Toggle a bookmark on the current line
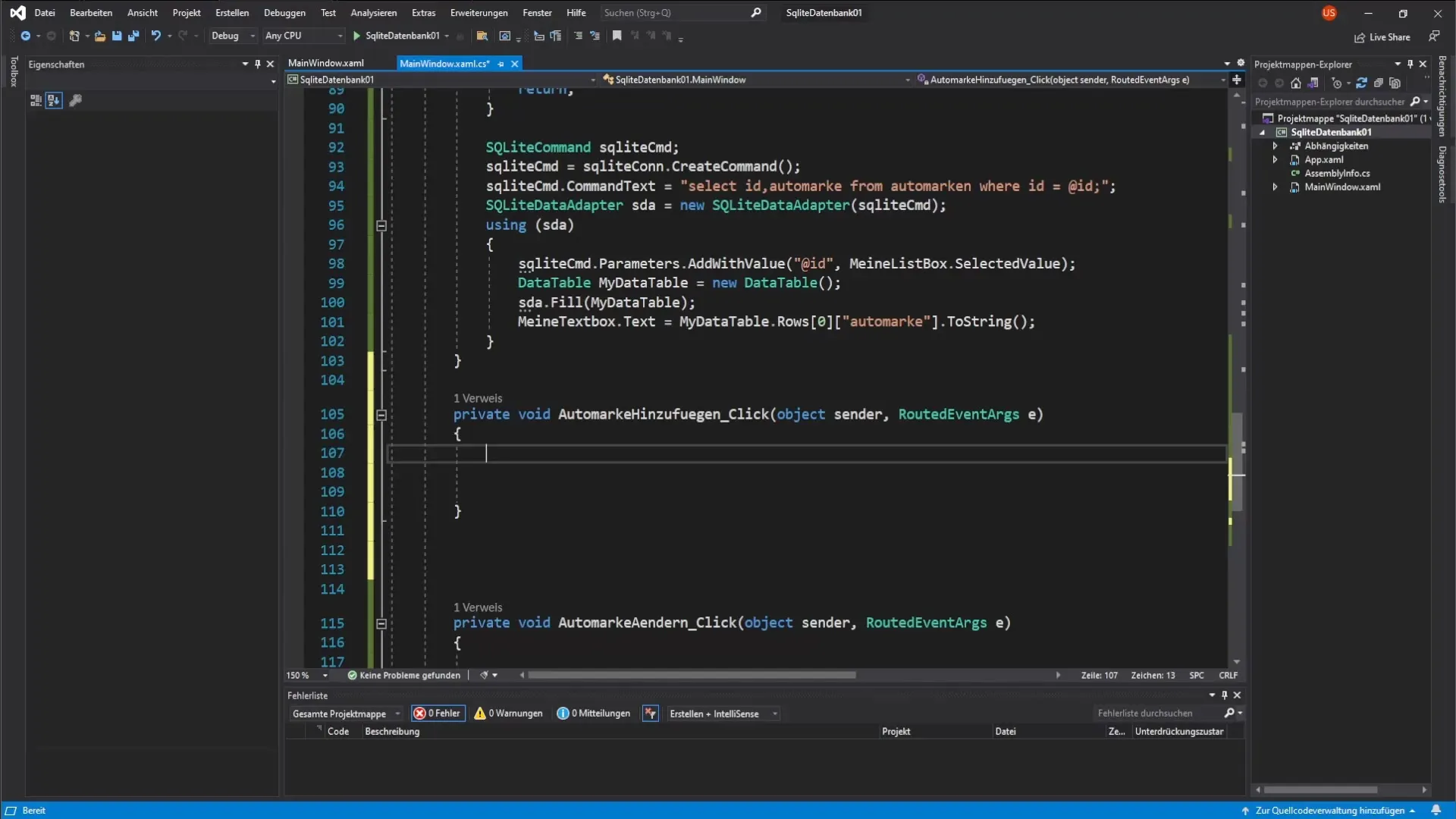 (617, 36)
